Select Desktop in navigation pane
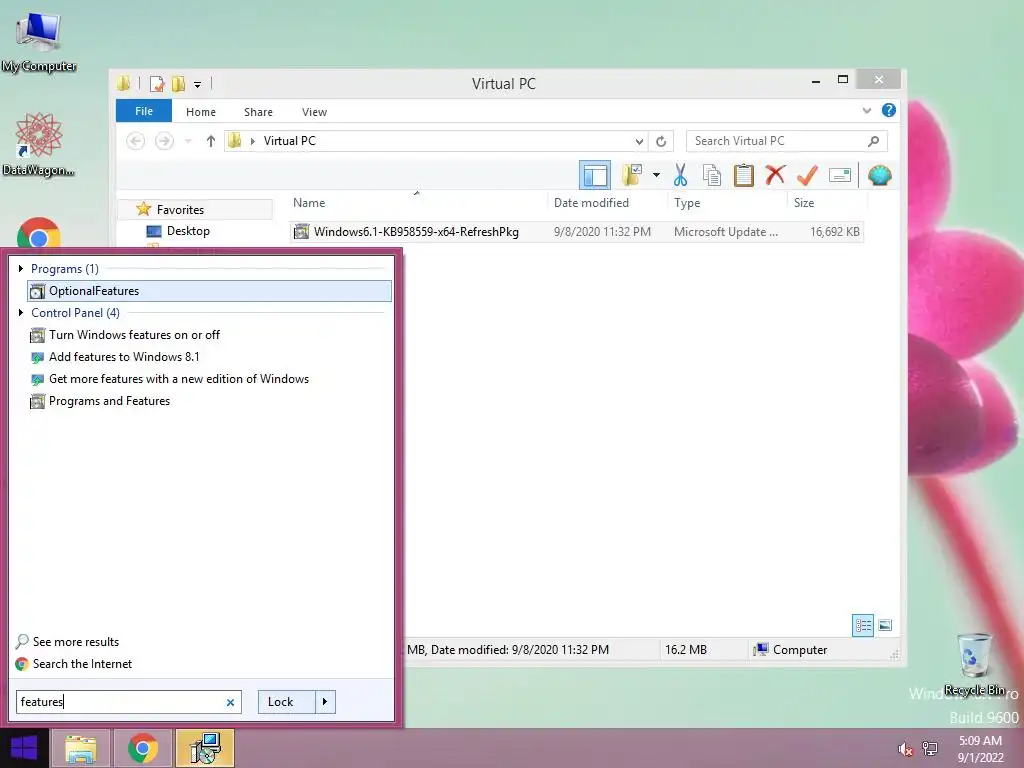 point(187,231)
